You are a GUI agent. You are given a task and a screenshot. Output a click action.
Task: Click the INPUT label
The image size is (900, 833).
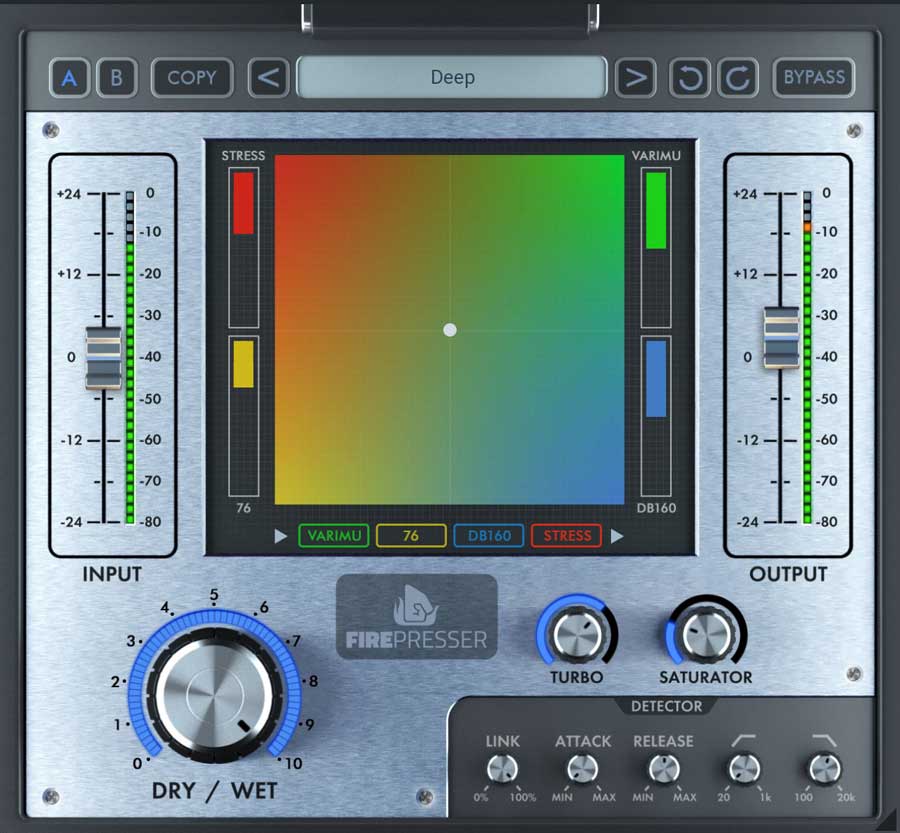coord(112,574)
